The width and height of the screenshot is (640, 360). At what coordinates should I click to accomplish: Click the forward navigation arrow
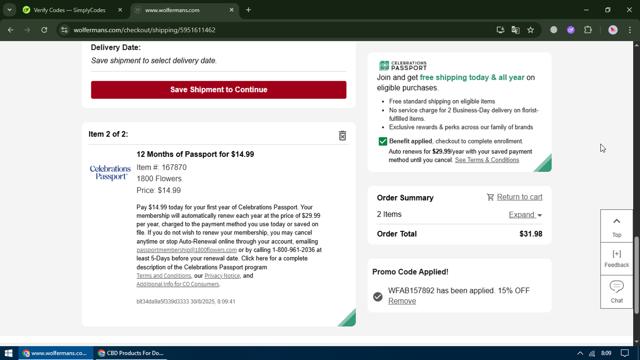click(x=27, y=30)
